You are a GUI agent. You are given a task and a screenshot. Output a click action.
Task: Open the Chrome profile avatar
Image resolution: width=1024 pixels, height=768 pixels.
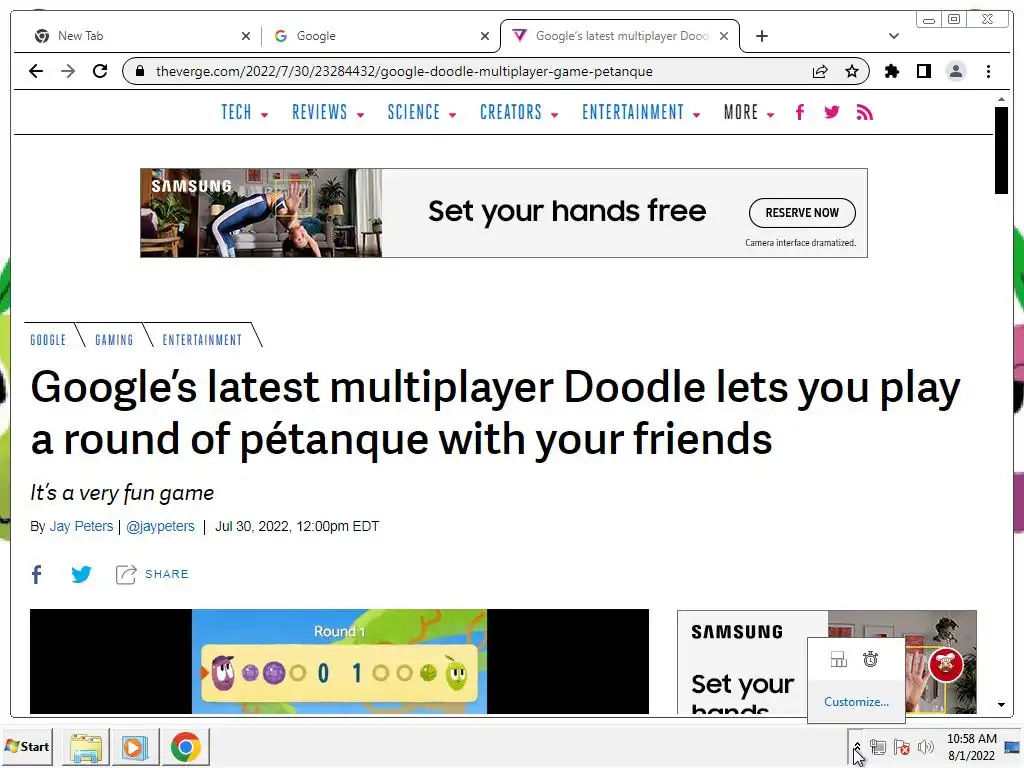click(x=955, y=71)
